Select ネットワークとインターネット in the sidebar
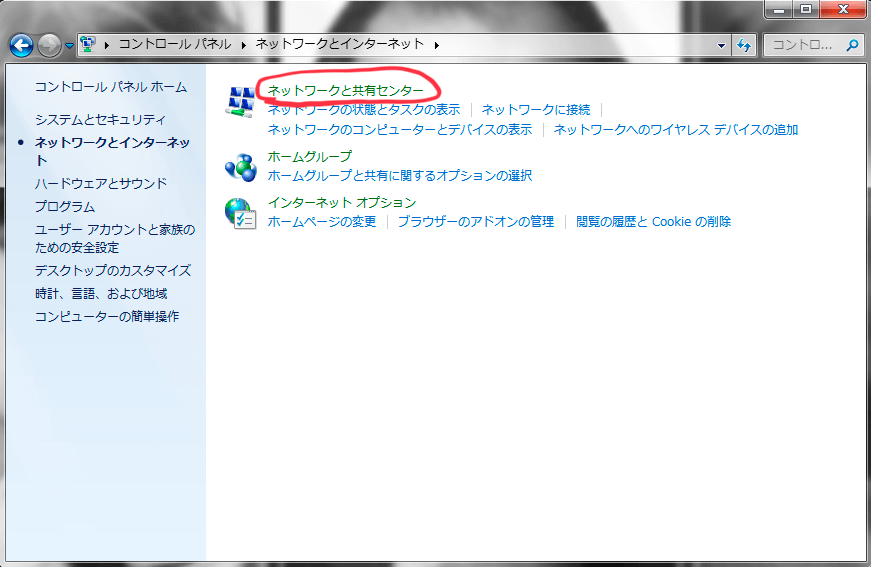 113,151
